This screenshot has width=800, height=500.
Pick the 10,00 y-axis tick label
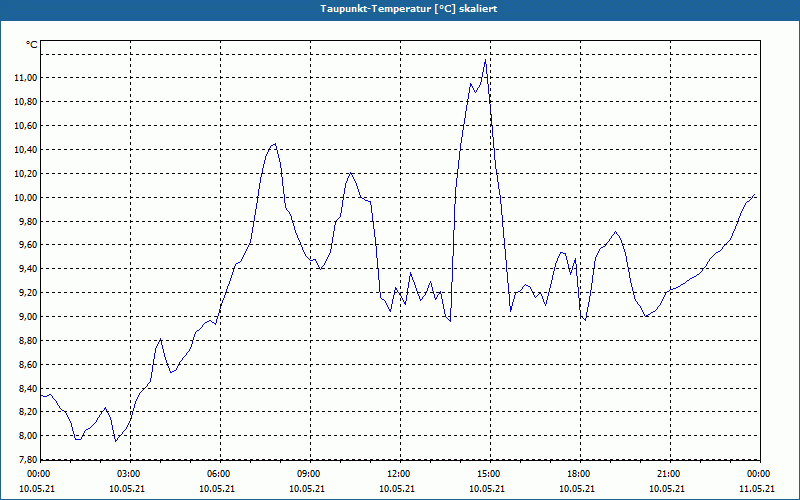26,198
